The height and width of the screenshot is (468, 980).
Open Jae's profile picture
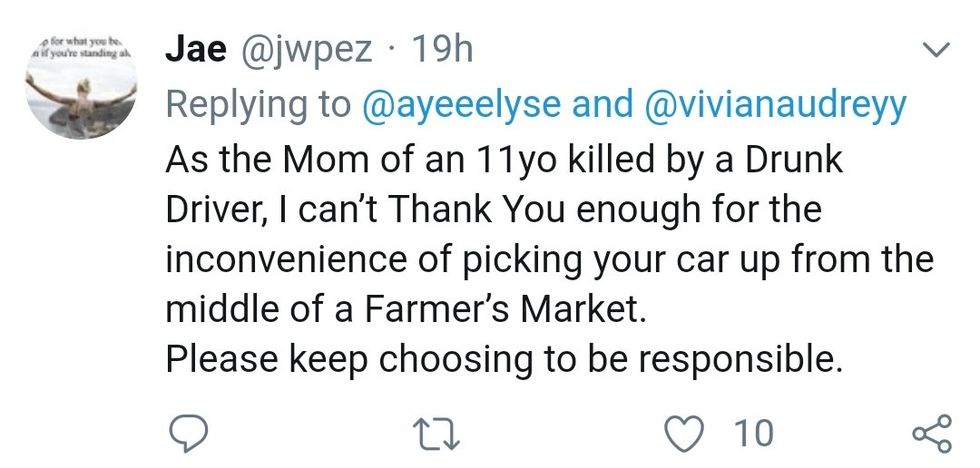[82, 90]
